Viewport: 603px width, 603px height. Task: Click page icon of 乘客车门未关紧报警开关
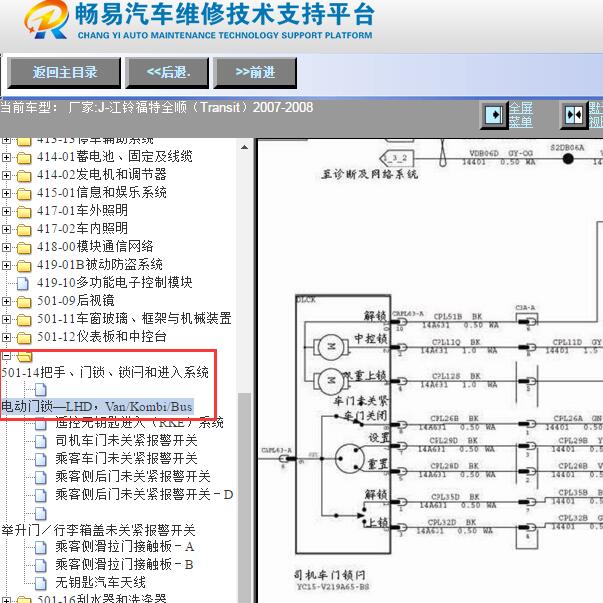41,459
